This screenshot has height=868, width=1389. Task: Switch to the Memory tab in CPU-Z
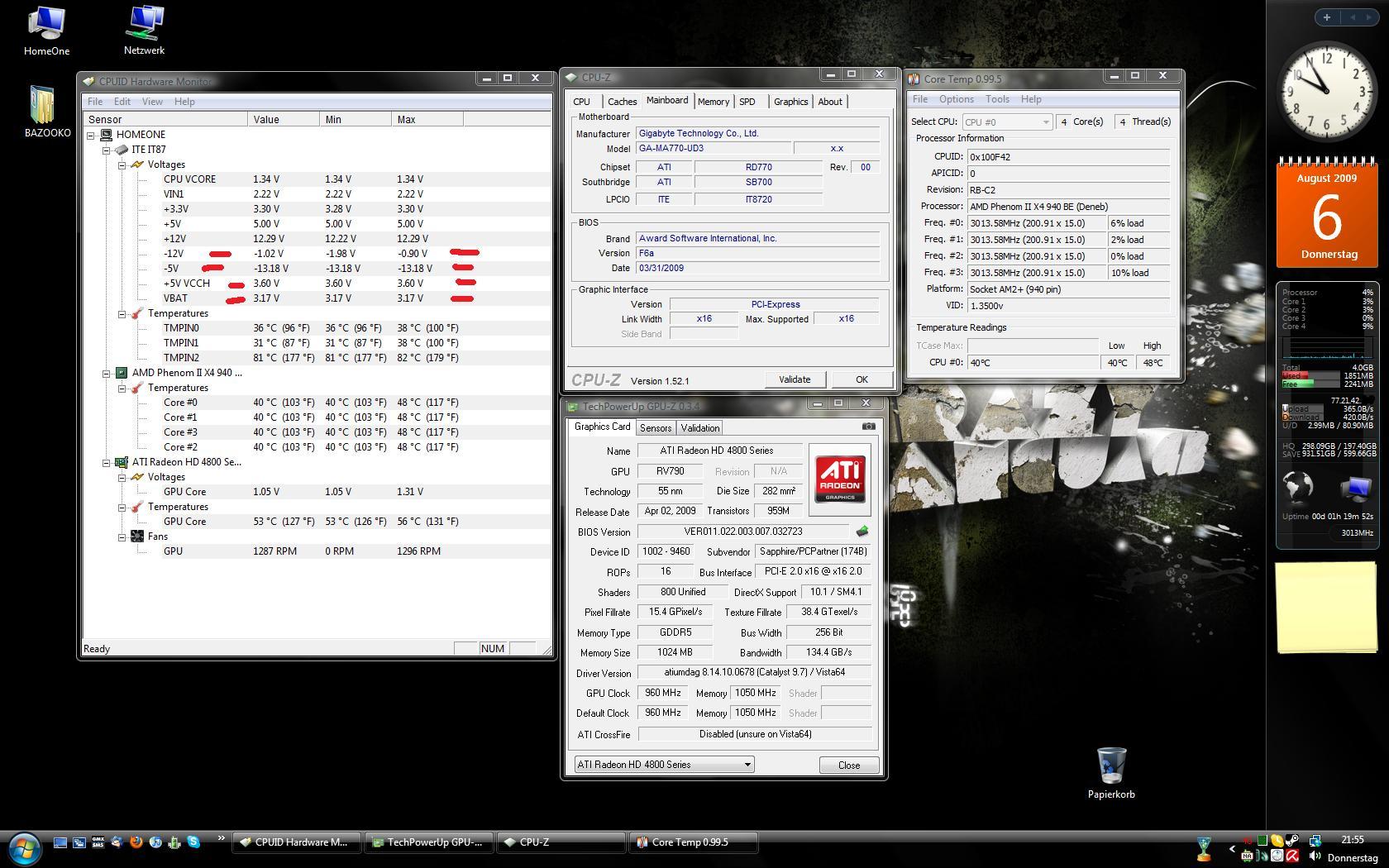713,102
